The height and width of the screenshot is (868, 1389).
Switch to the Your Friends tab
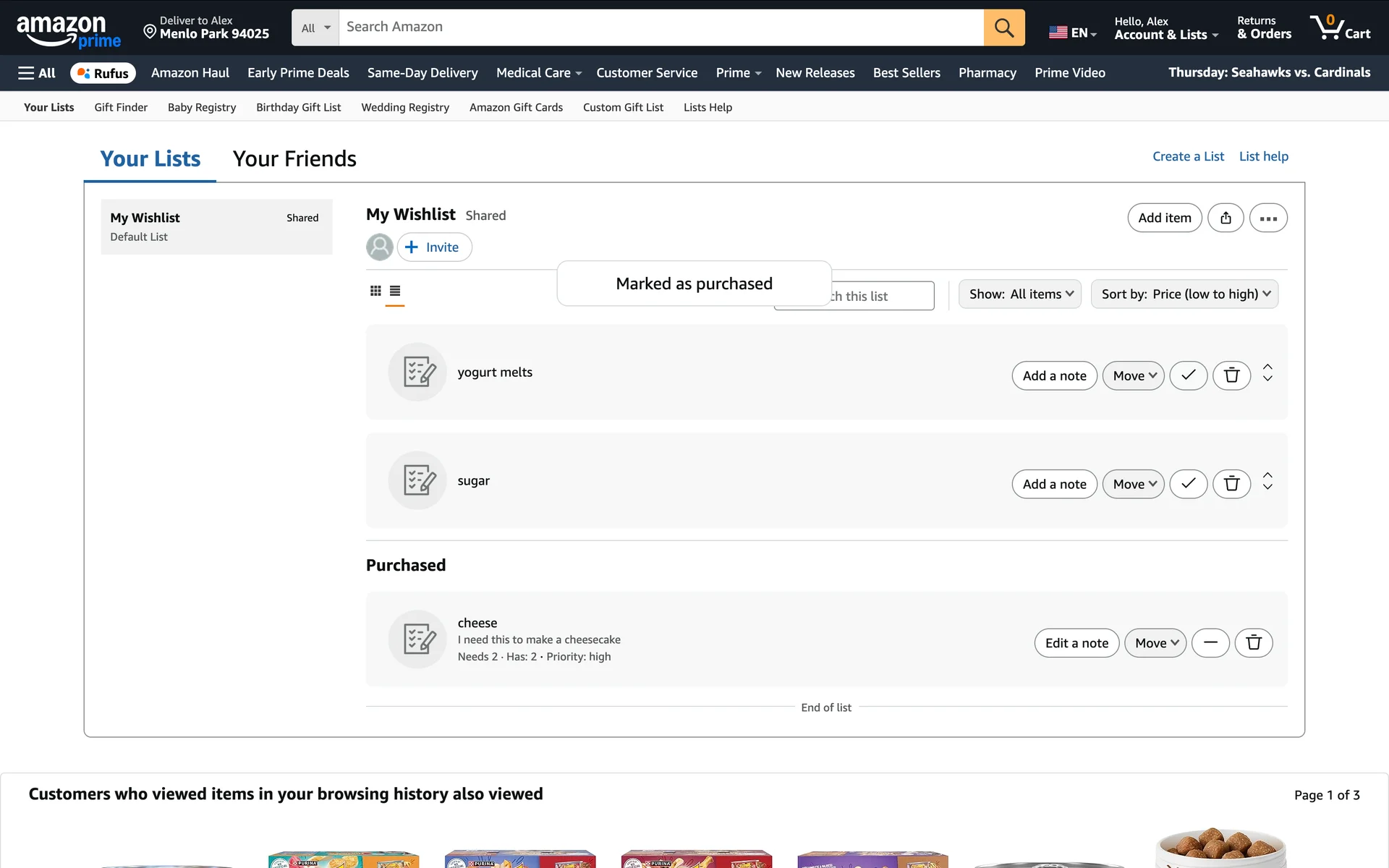pyautogui.click(x=294, y=159)
